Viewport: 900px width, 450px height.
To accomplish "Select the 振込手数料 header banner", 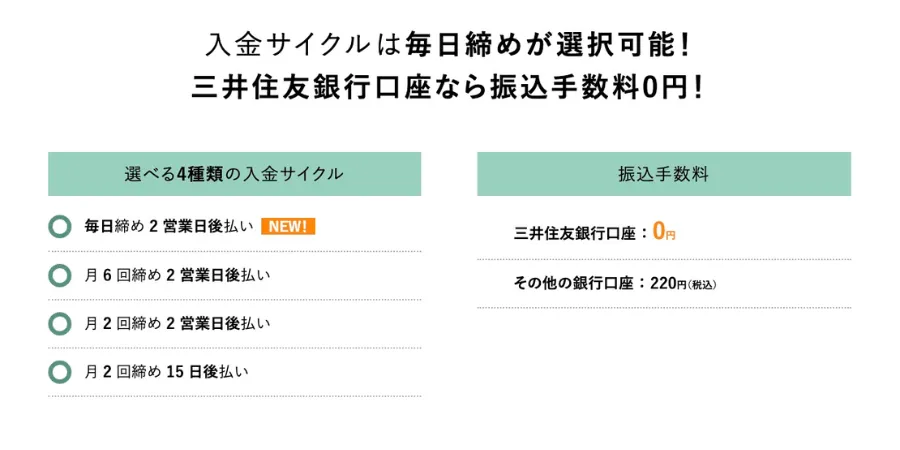I will (x=664, y=174).
